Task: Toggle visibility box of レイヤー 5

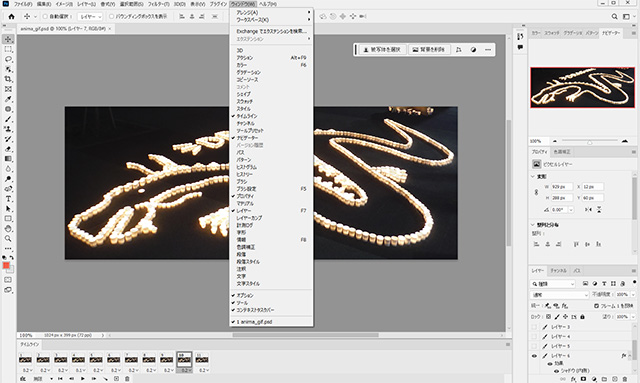Action: pyautogui.click(x=534, y=346)
